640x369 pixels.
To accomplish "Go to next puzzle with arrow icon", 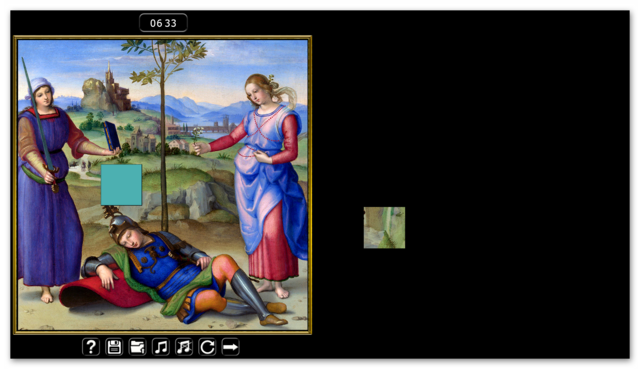I will [x=230, y=347].
